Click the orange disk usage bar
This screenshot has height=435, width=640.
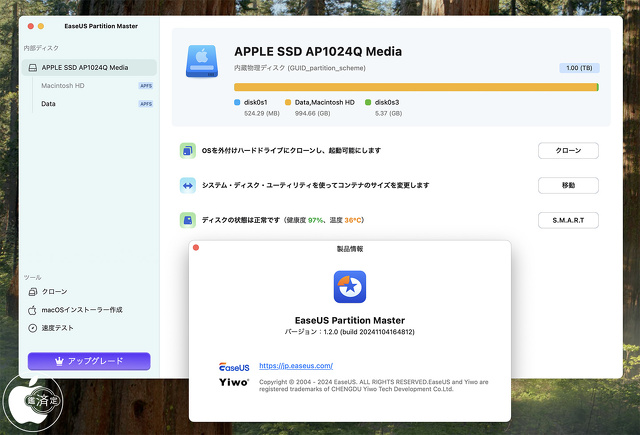pyautogui.click(x=415, y=87)
